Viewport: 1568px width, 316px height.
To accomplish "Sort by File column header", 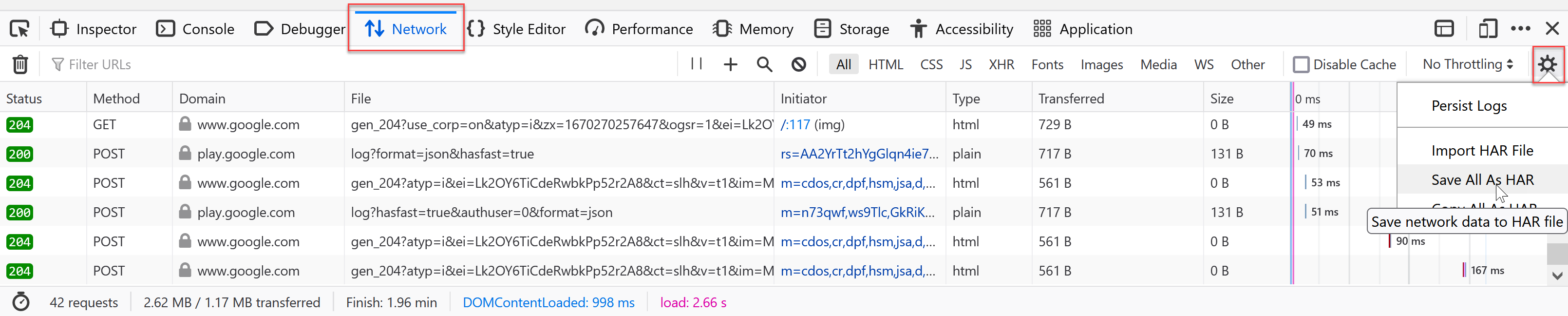I will click(559, 99).
